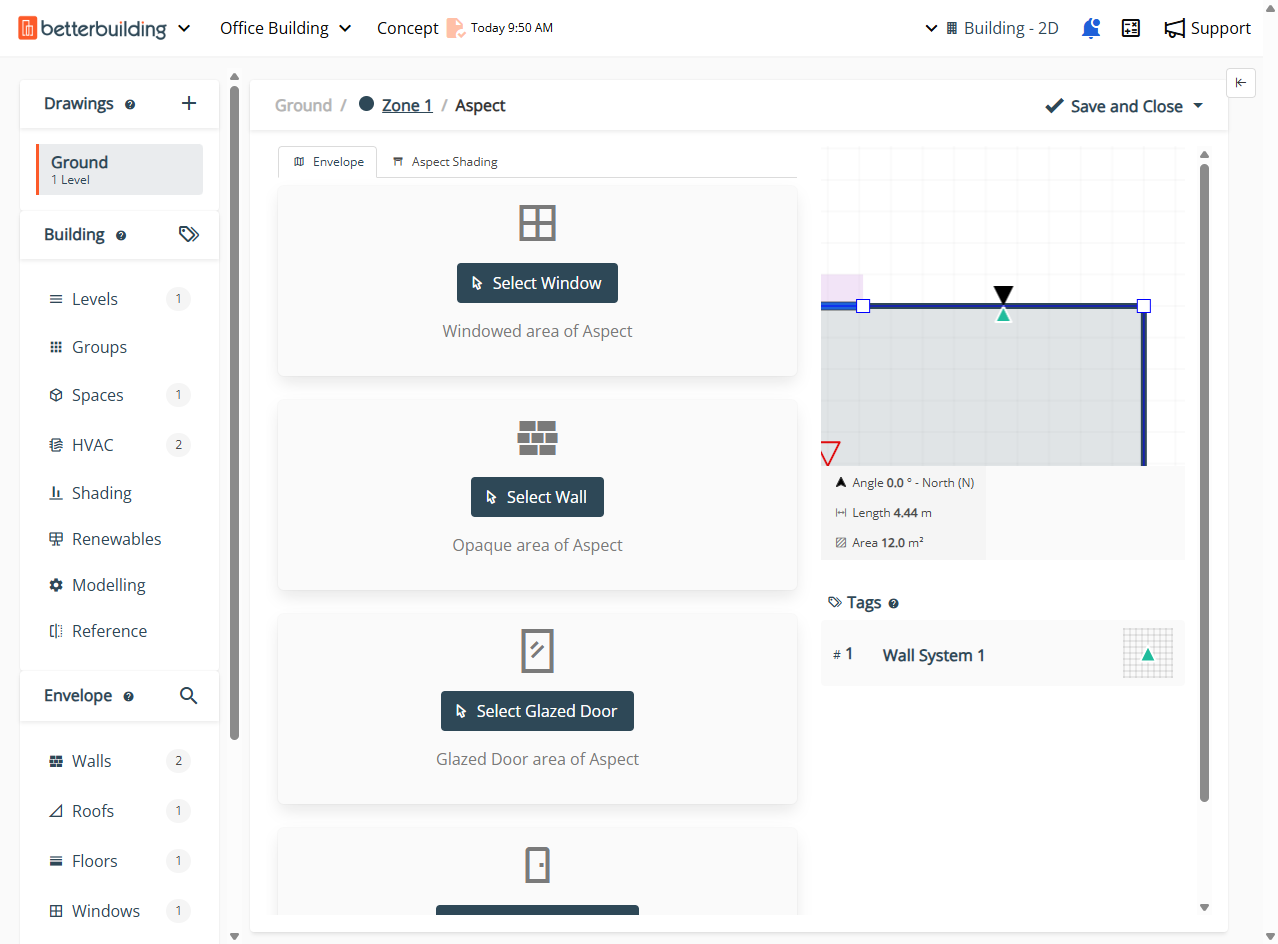Expand the betterbuilding logo dropdown

click(184, 28)
